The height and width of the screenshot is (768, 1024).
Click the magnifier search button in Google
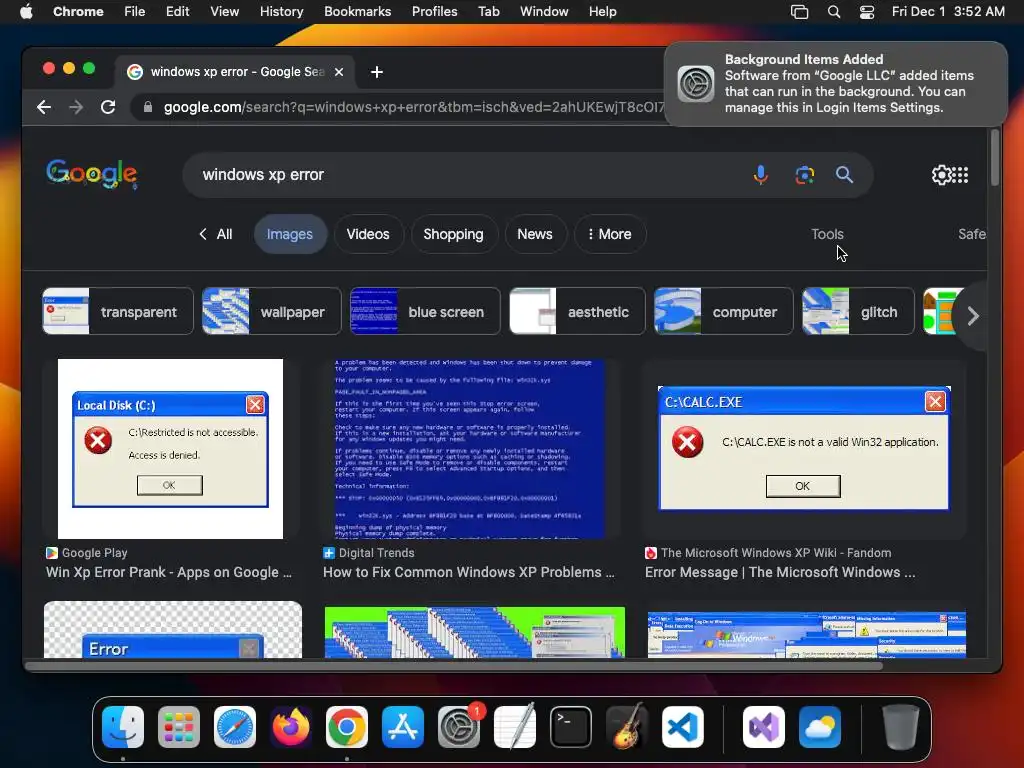click(844, 174)
